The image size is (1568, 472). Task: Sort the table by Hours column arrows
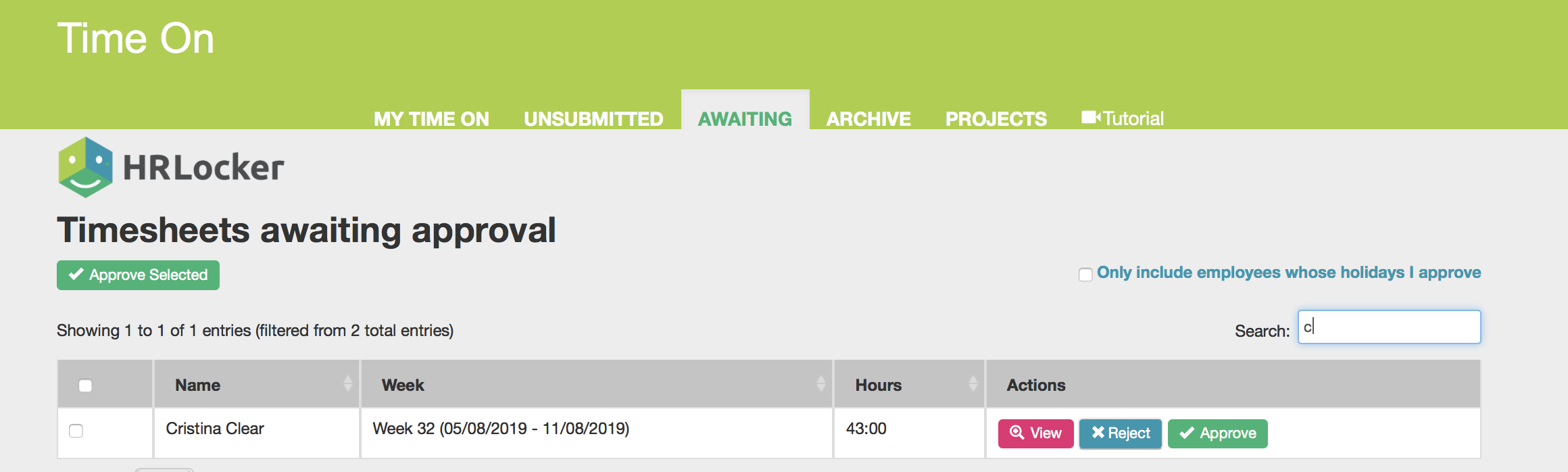click(973, 384)
